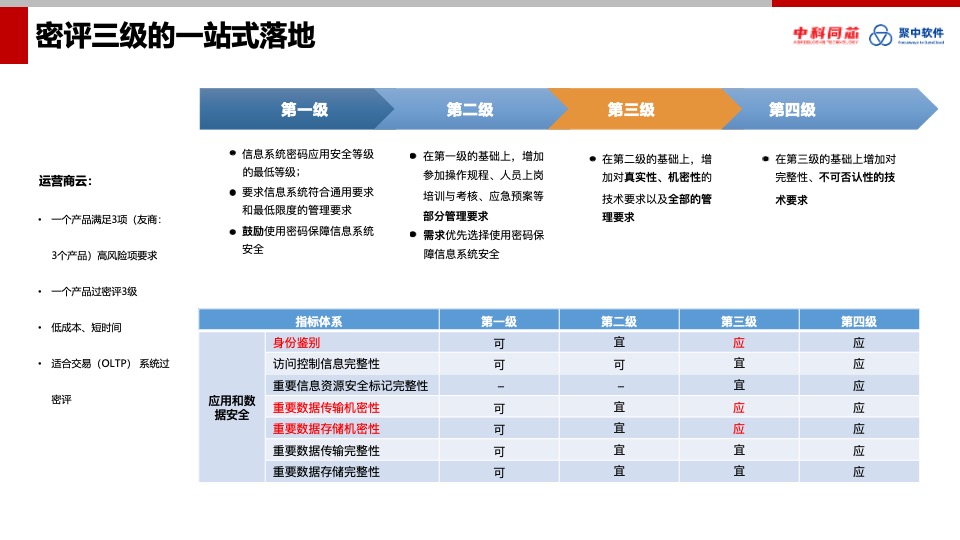The image size is (960, 540).
Task: Click the bullet 在第三级的基础上增加对
Action: click(835, 159)
